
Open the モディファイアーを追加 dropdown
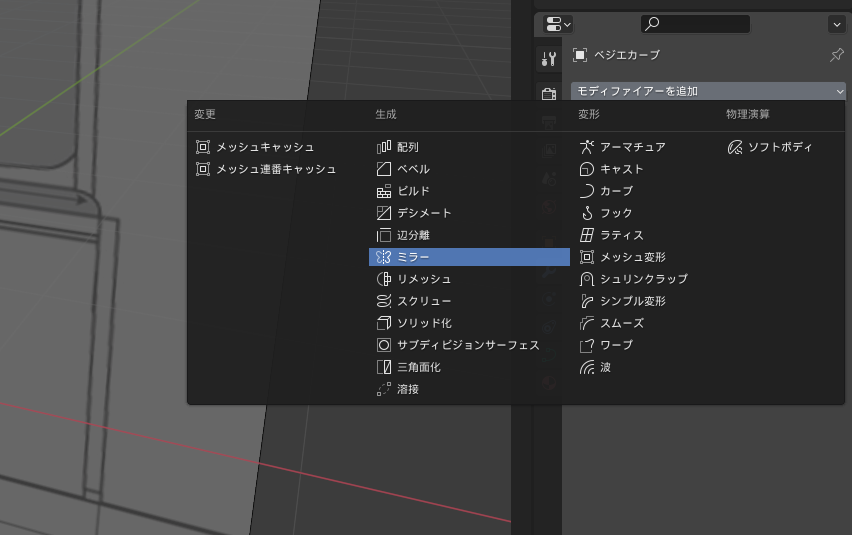pos(709,91)
